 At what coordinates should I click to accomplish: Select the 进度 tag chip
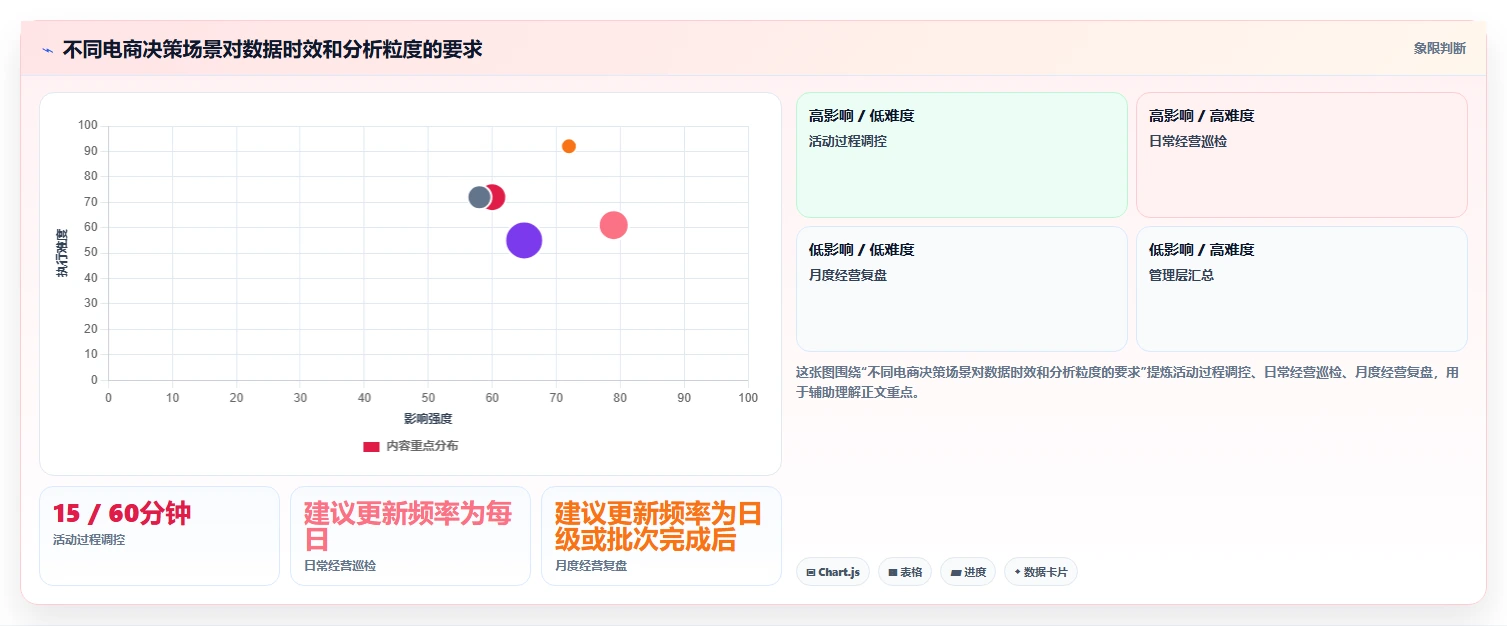[968, 572]
